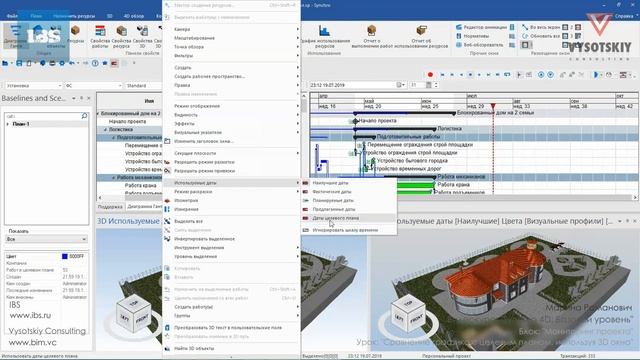Click search magnifier in Baselines panel

click(84, 116)
